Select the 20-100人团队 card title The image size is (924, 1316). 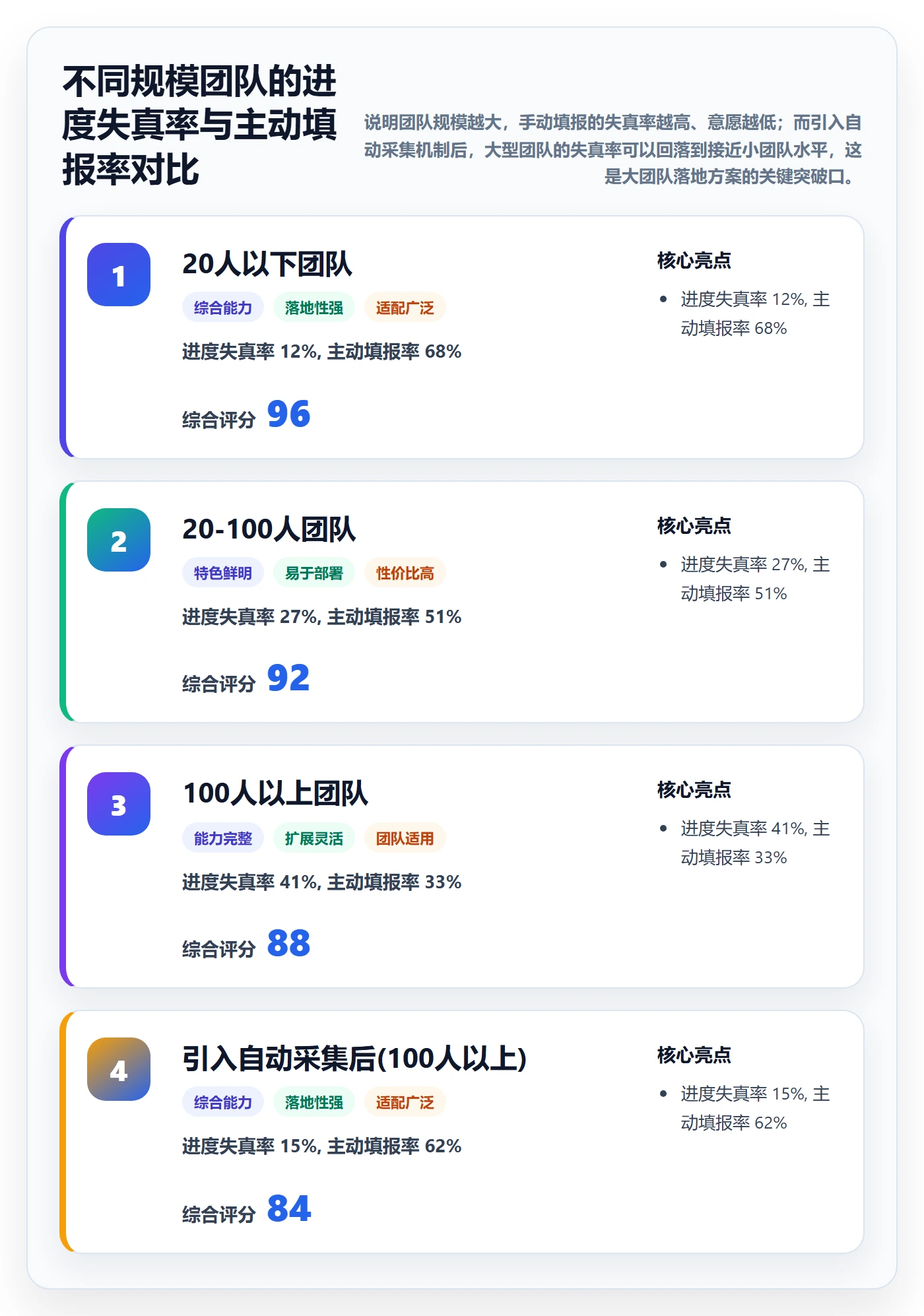point(269,529)
